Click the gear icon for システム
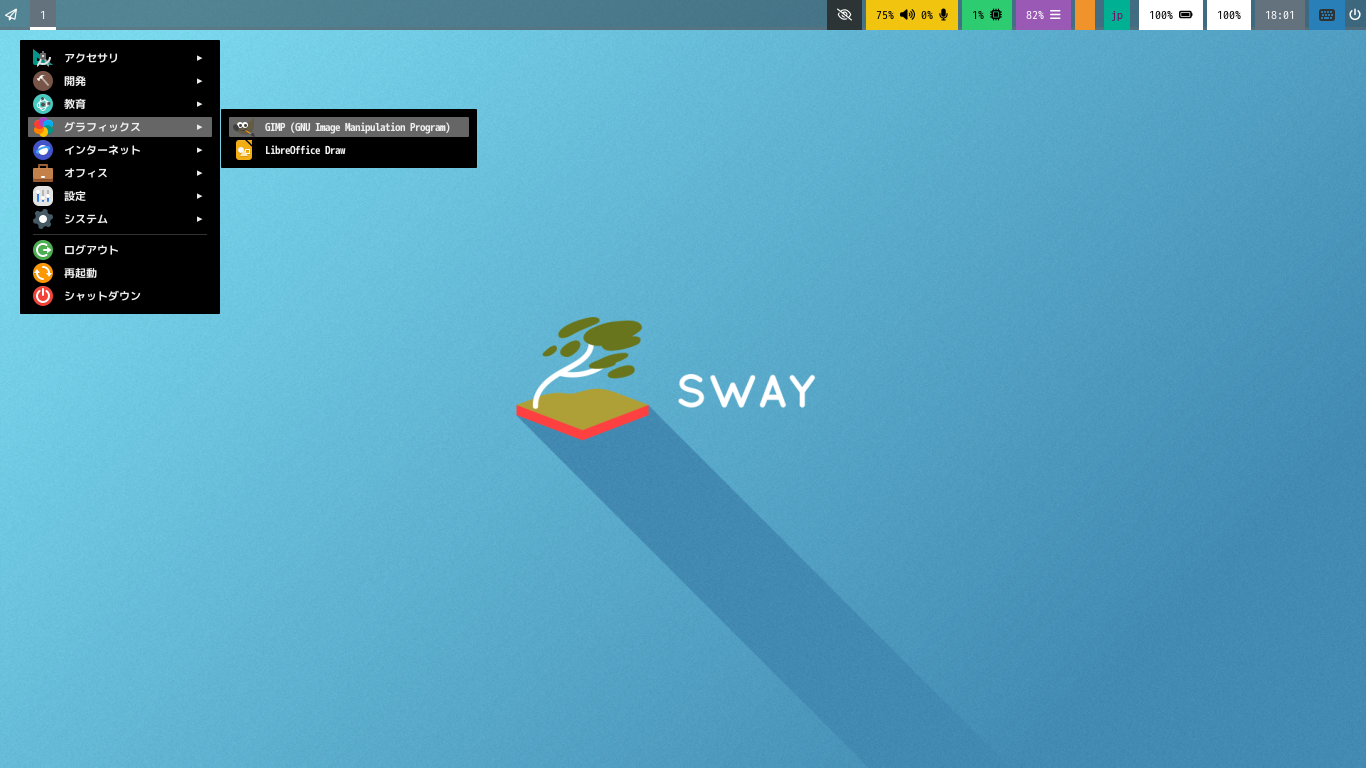1366x768 pixels. coord(43,219)
